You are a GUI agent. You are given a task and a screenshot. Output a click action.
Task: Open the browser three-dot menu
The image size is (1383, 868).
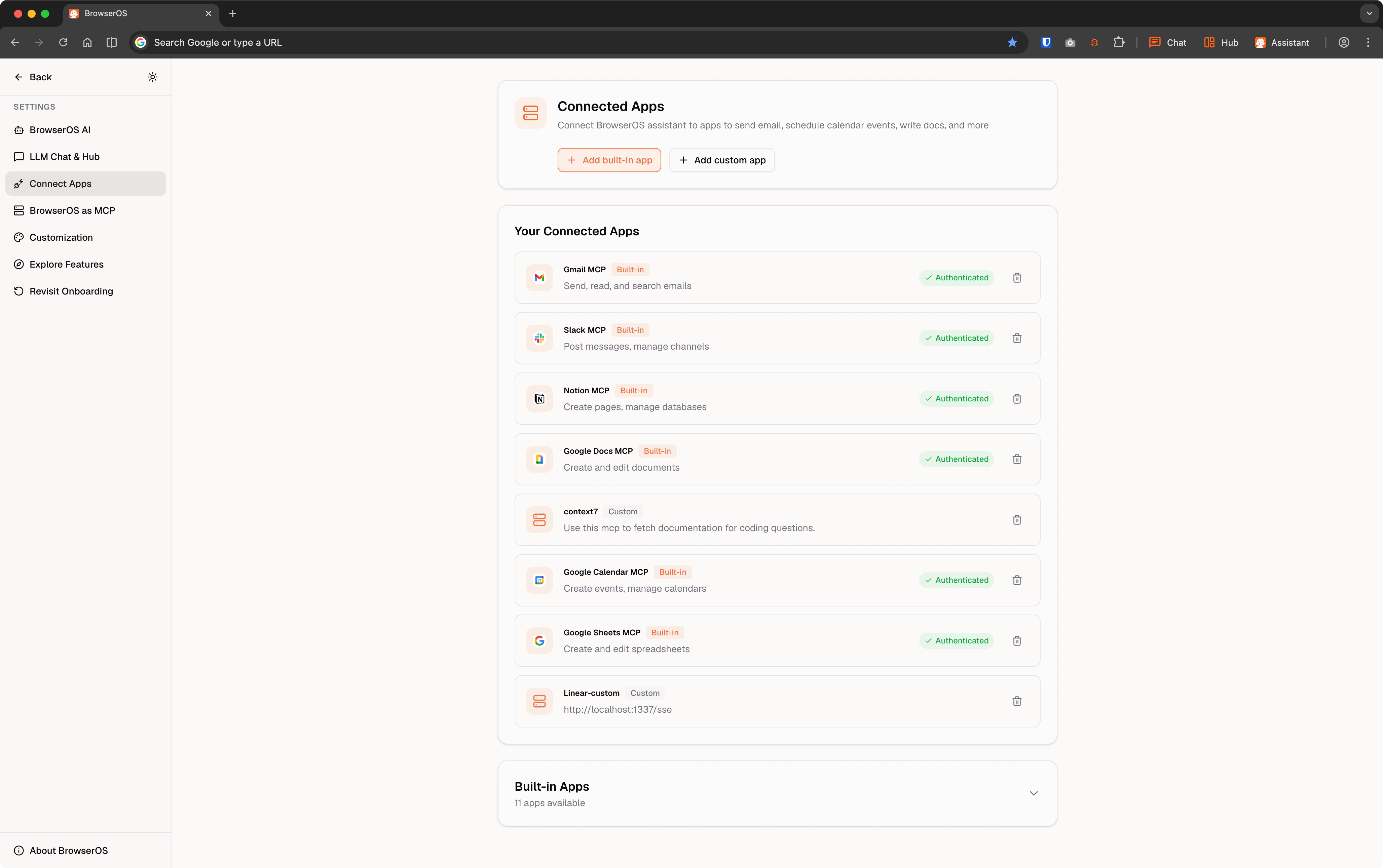[x=1369, y=42]
